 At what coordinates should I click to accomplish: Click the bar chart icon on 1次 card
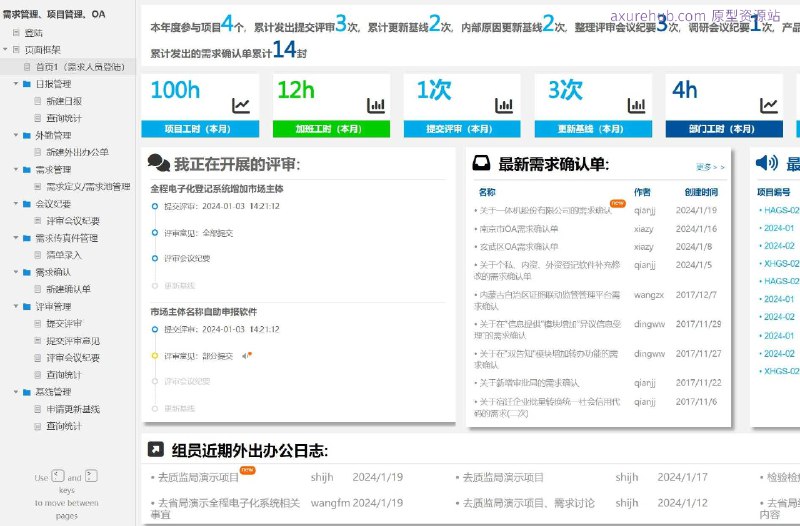click(504, 106)
